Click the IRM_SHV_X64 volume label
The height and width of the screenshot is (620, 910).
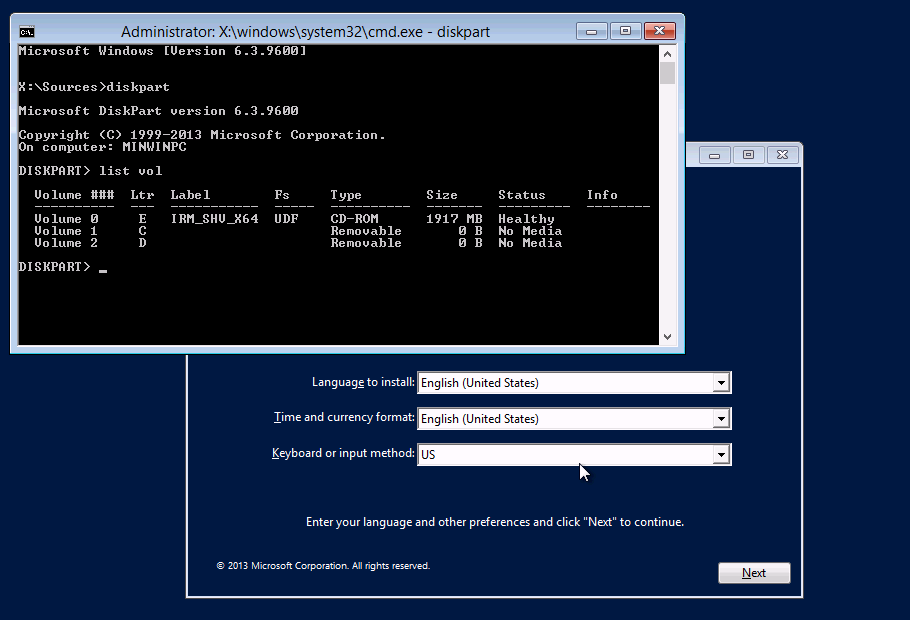214,219
